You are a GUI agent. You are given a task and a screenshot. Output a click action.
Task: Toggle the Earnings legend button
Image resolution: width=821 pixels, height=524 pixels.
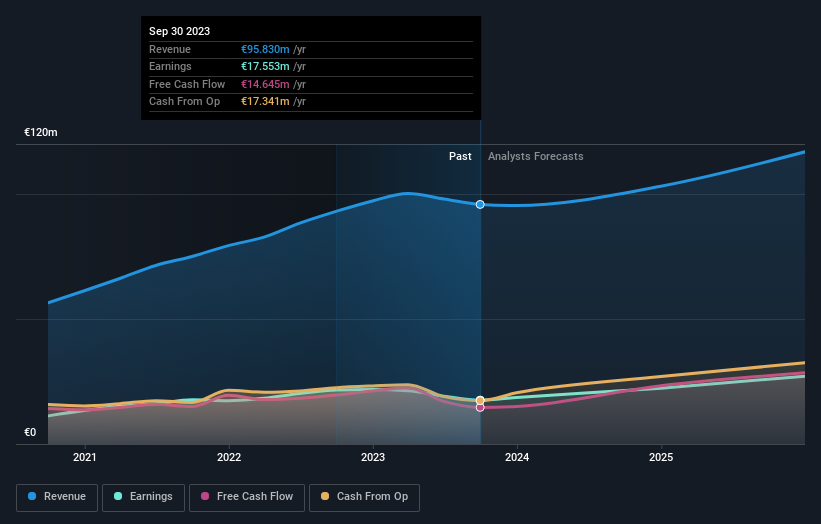pos(143,497)
